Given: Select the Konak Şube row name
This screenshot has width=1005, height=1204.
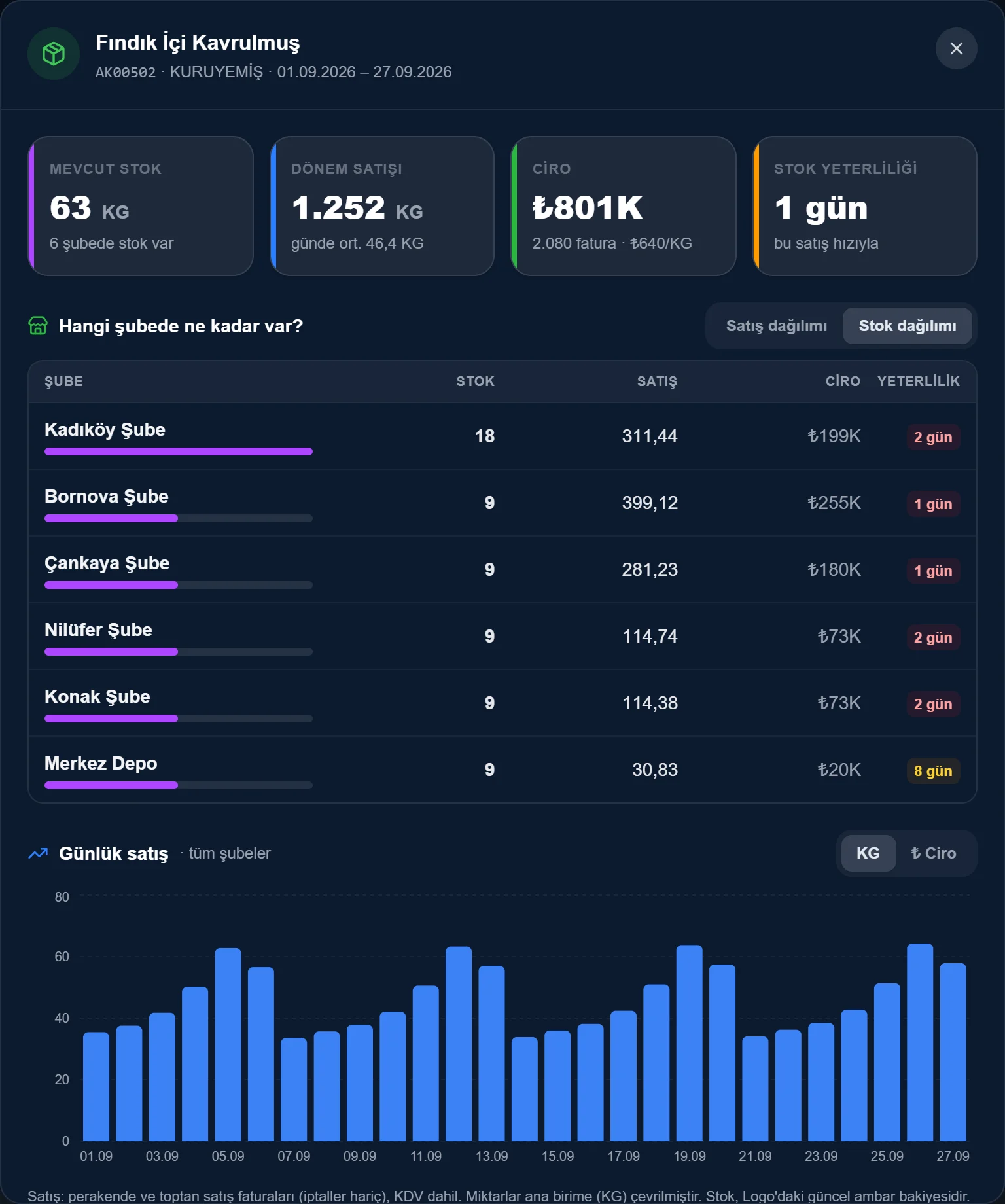Looking at the screenshot, I should click(97, 697).
